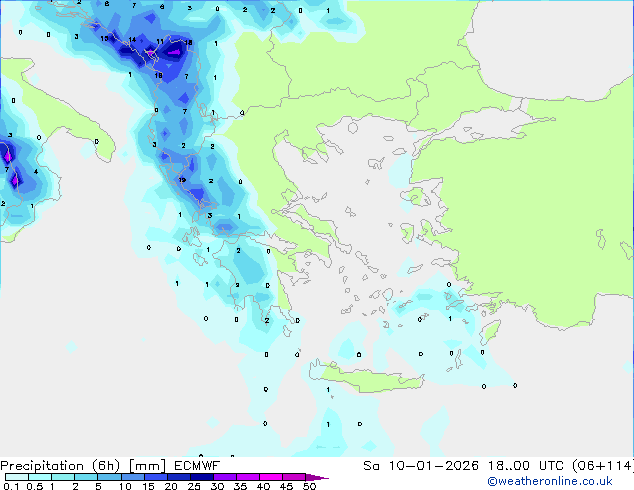Click the 2–5 mm legend swatch

point(86,477)
